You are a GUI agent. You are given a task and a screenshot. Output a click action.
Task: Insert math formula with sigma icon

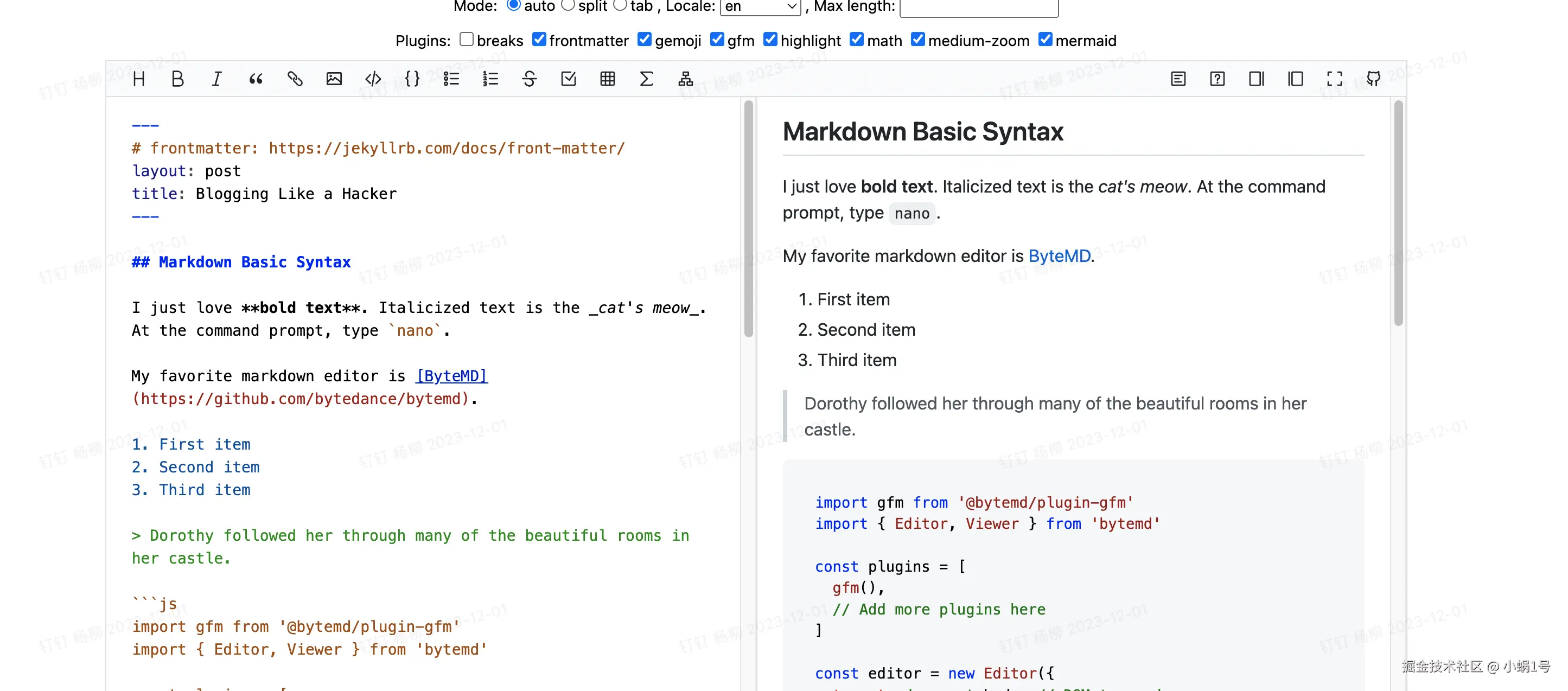[x=646, y=79]
